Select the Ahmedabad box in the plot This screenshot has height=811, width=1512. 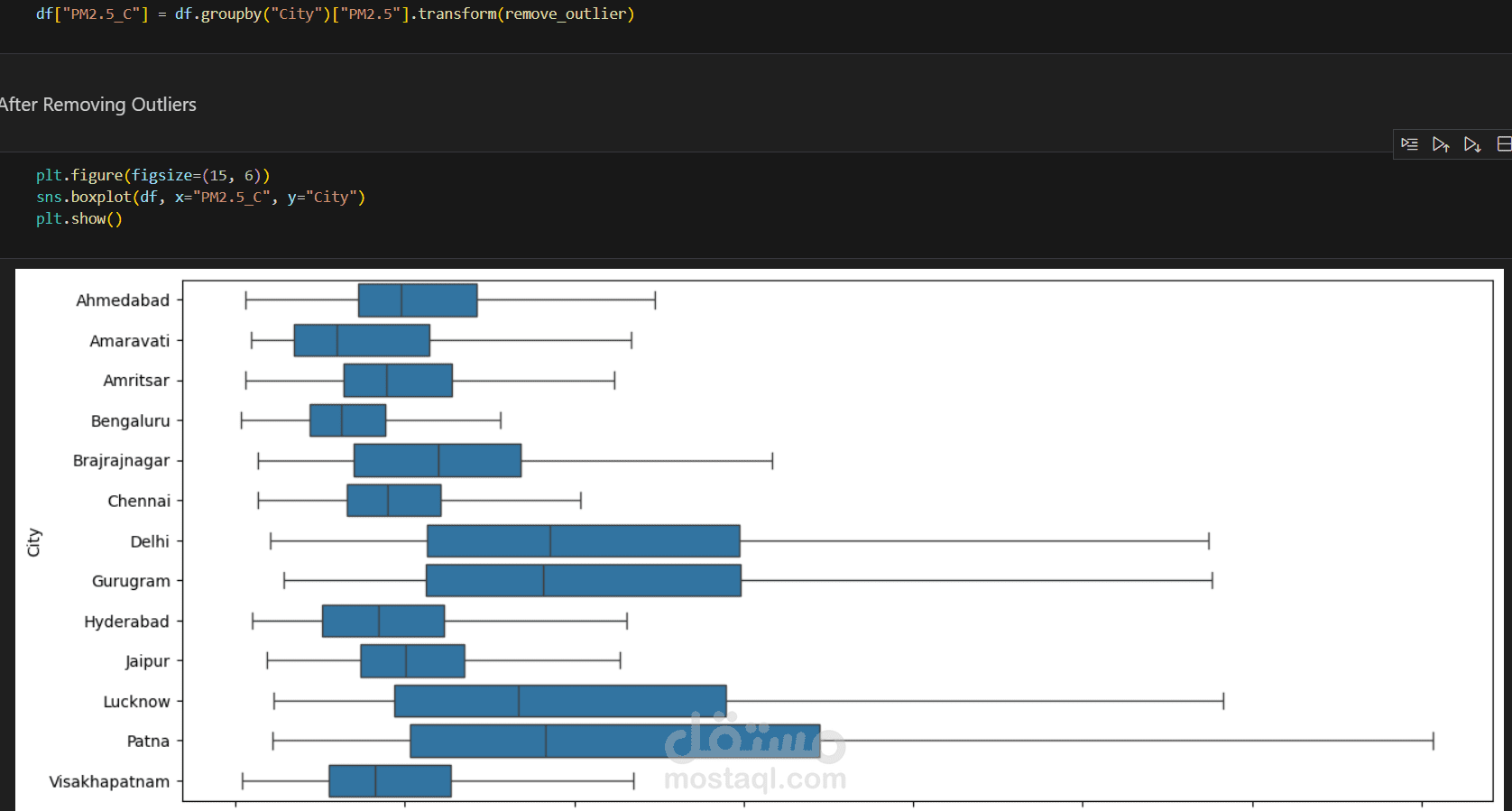[418, 300]
